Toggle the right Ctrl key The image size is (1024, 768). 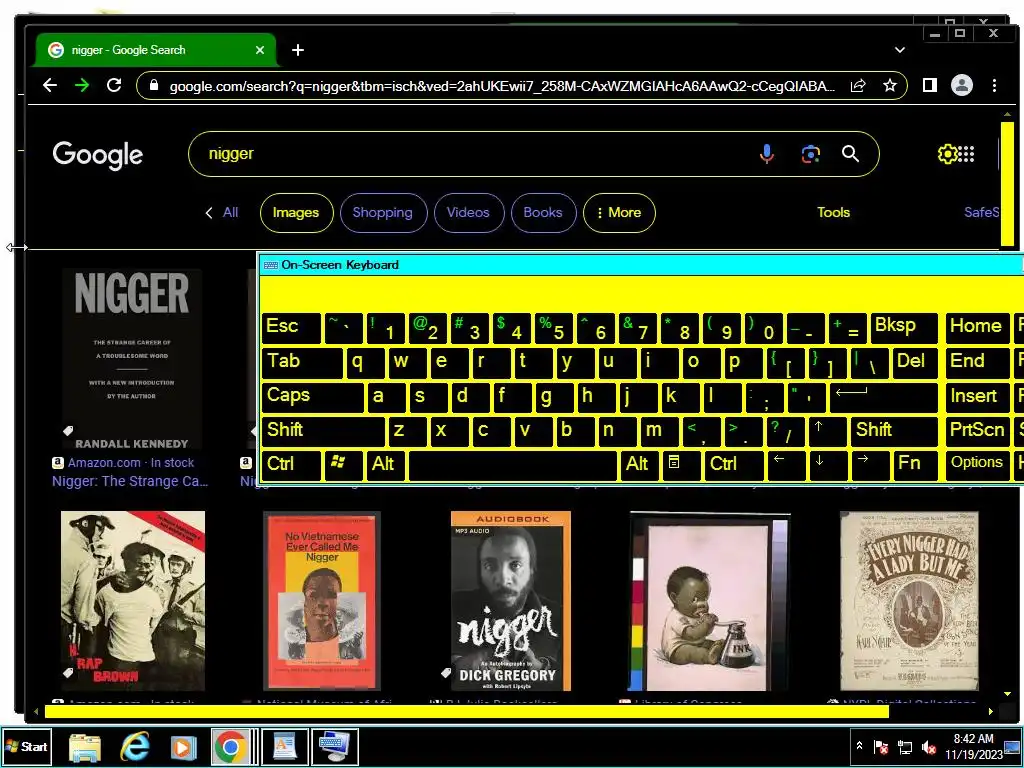735,464
